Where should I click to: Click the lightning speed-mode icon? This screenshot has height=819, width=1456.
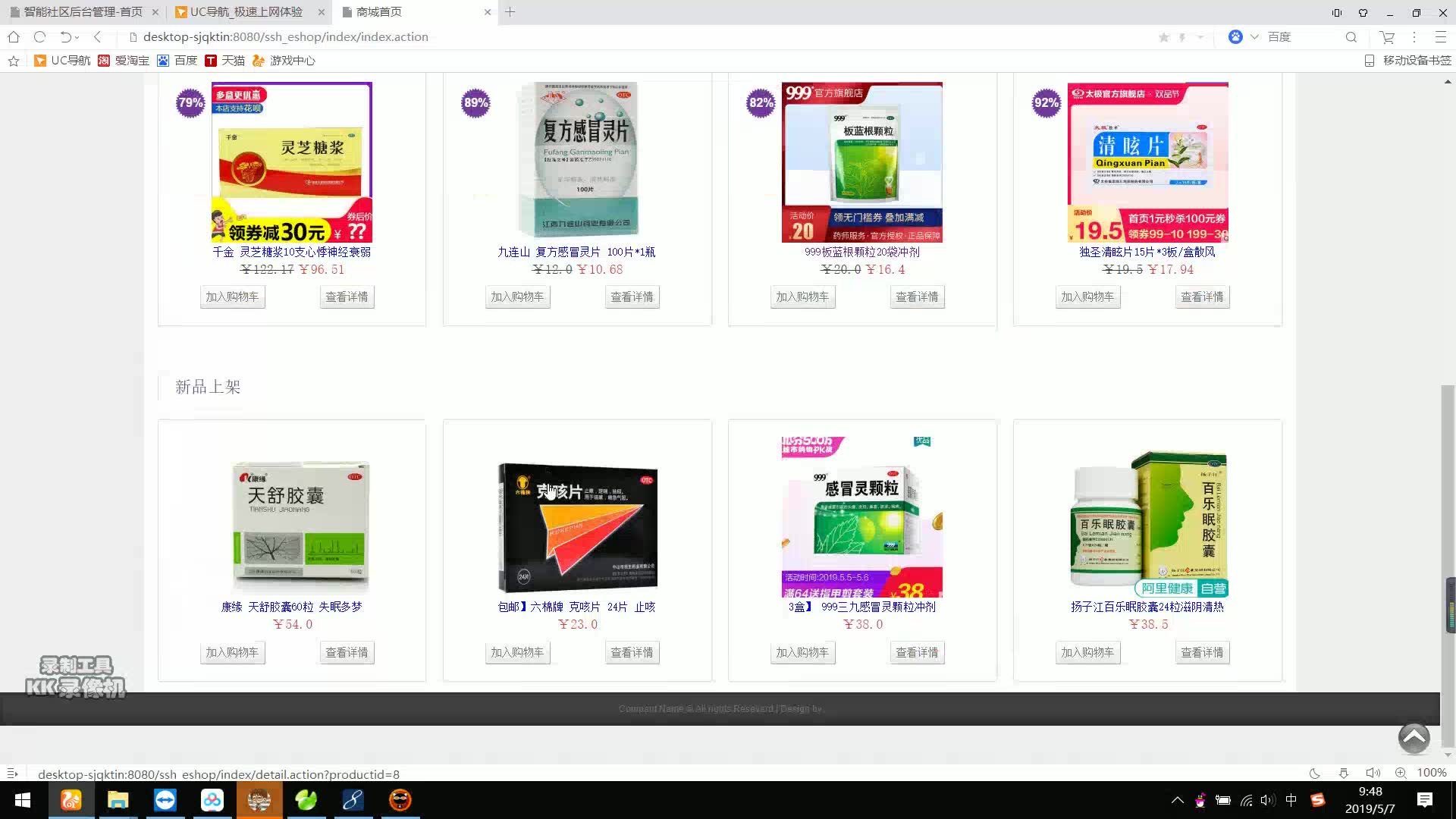tap(1182, 37)
